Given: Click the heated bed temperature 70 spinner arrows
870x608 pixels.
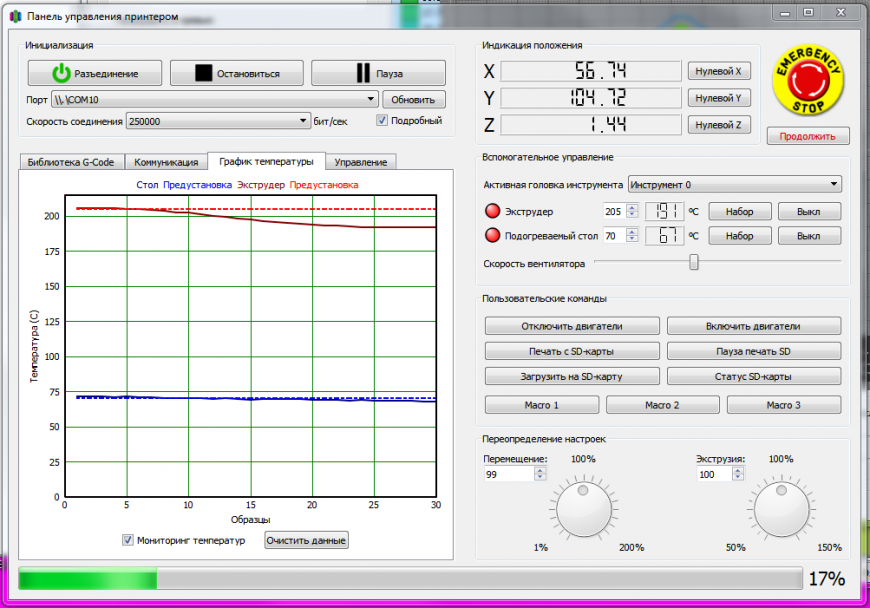Looking at the screenshot, I should pos(632,236).
